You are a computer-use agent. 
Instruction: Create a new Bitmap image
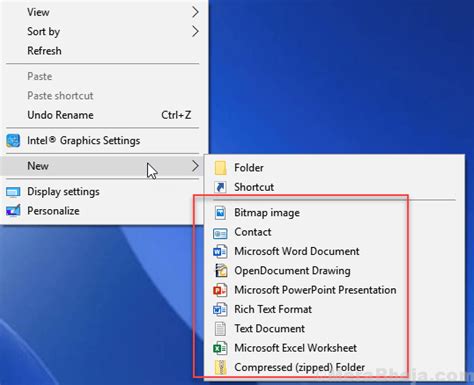click(334, 213)
